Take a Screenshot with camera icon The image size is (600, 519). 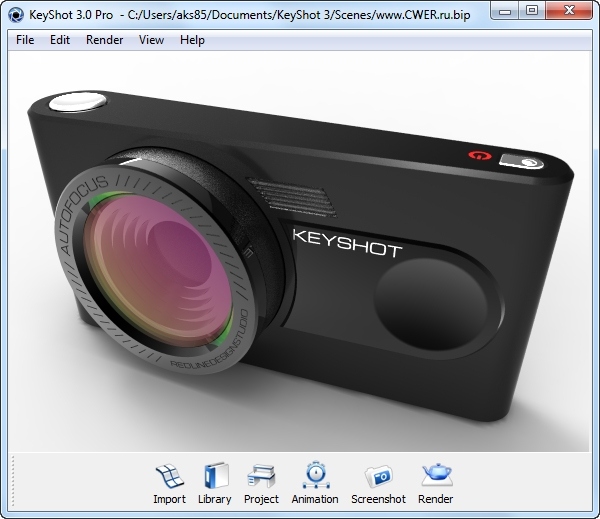(x=378, y=477)
